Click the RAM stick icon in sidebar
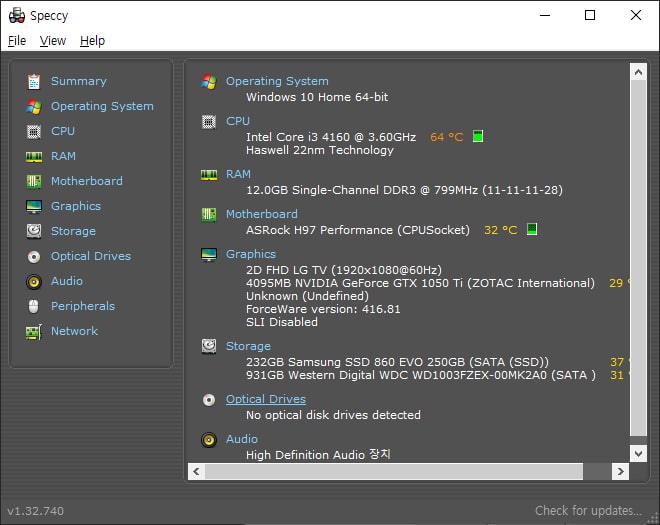Screen dimensions: 660x525 tap(34, 157)
